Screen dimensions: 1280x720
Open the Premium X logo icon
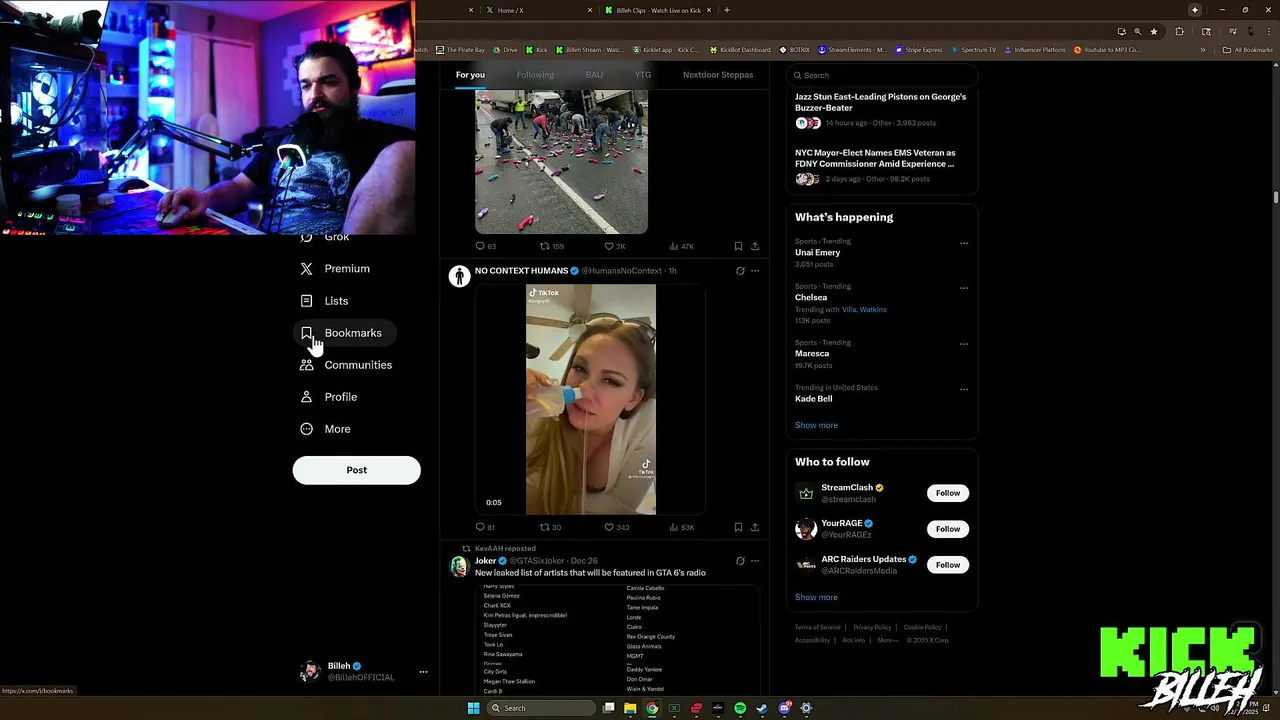point(306,269)
